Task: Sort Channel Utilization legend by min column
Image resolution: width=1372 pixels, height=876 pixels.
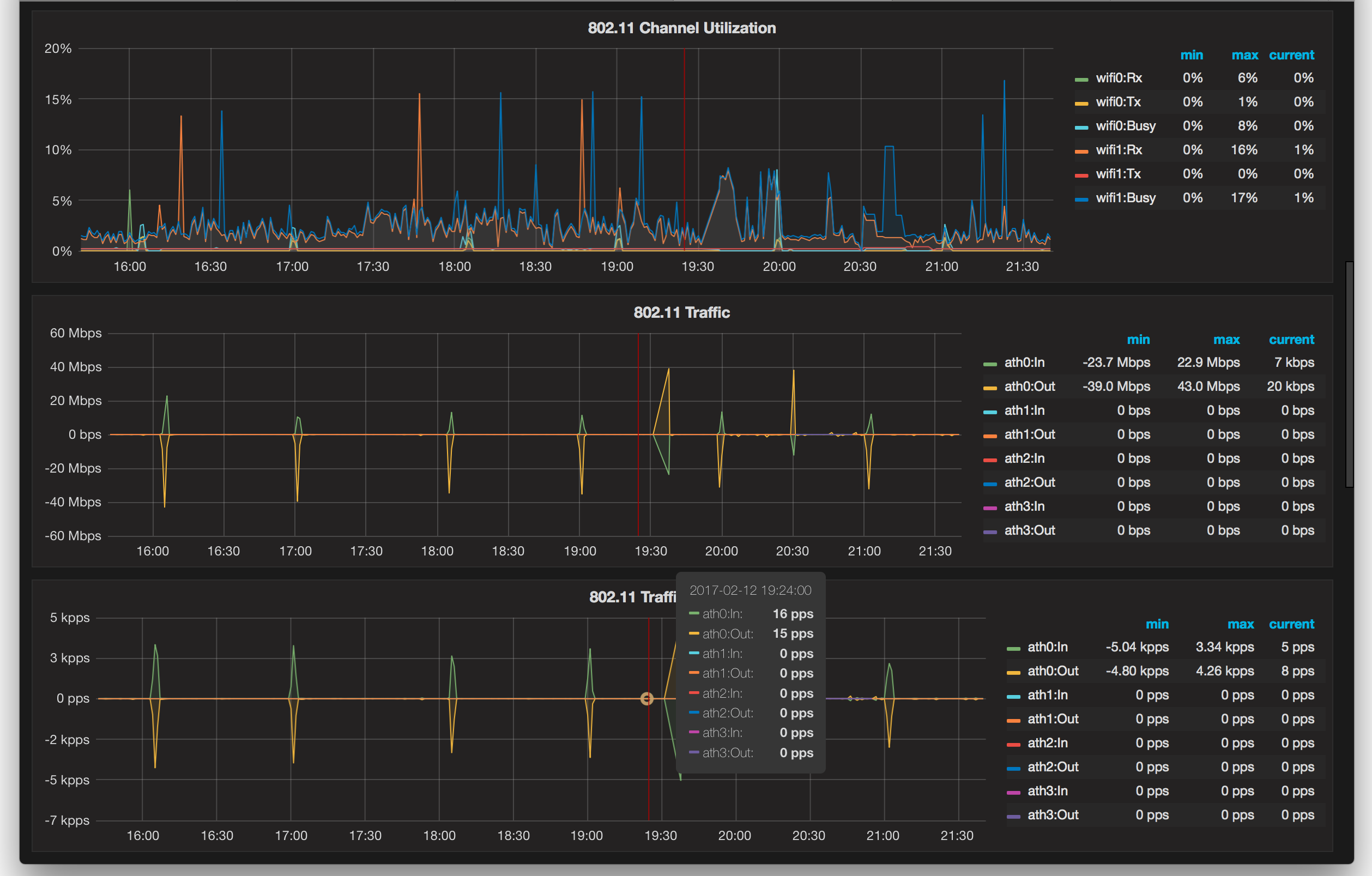Action: pyautogui.click(x=1192, y=55)
